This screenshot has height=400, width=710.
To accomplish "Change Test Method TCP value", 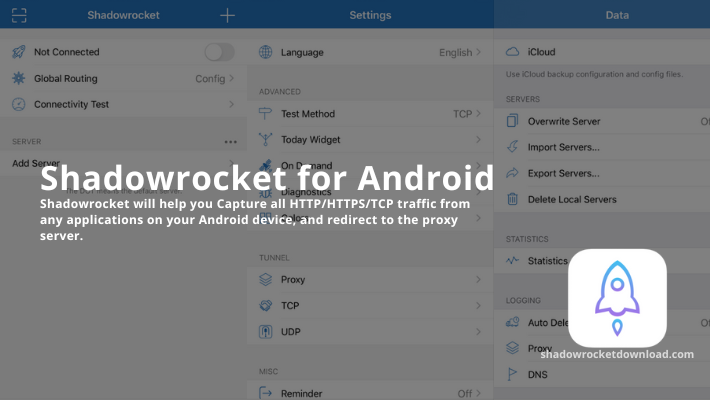I will tap(462, 114).
